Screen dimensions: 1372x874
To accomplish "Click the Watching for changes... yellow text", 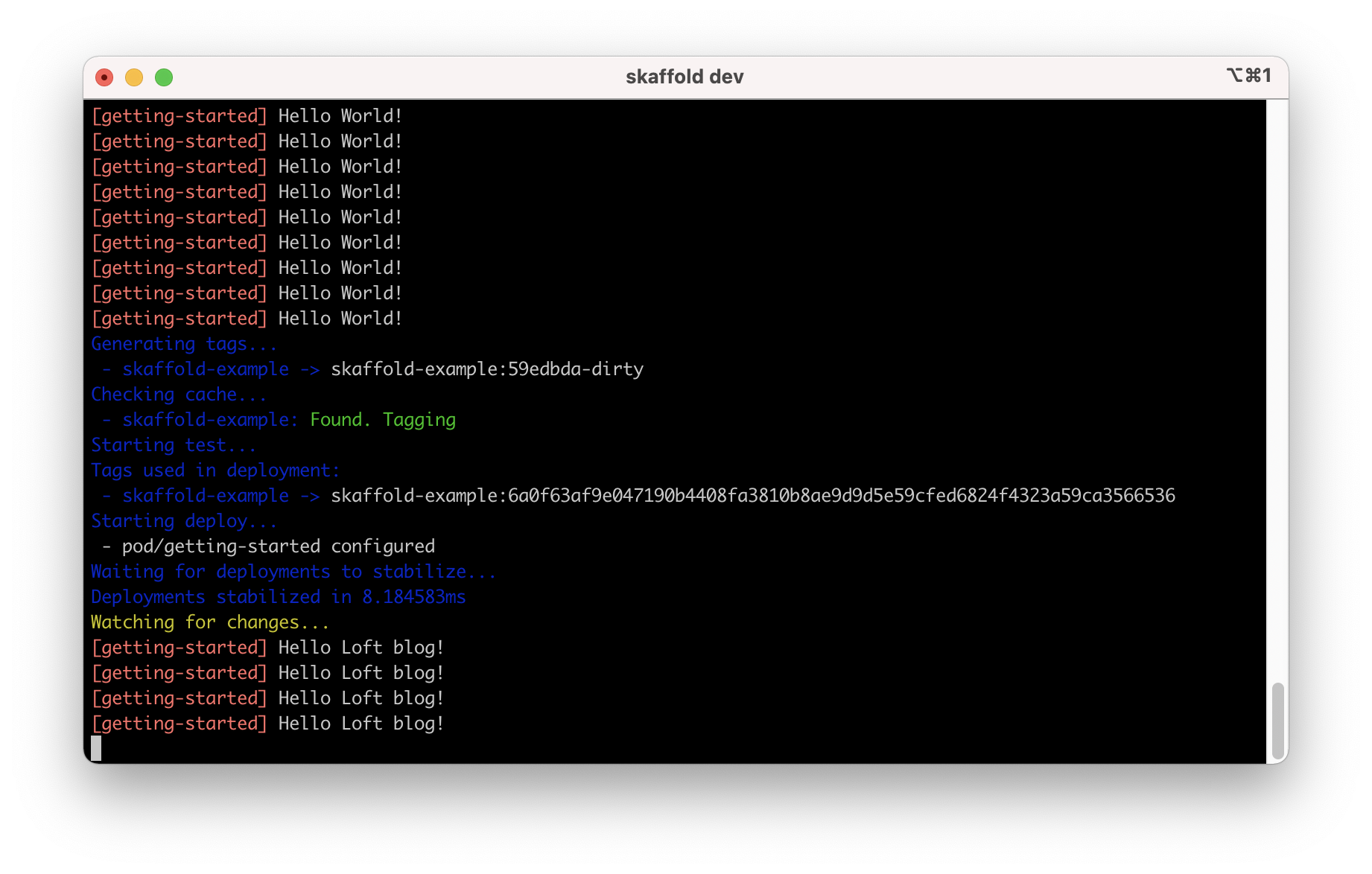I will coord(210,622).
